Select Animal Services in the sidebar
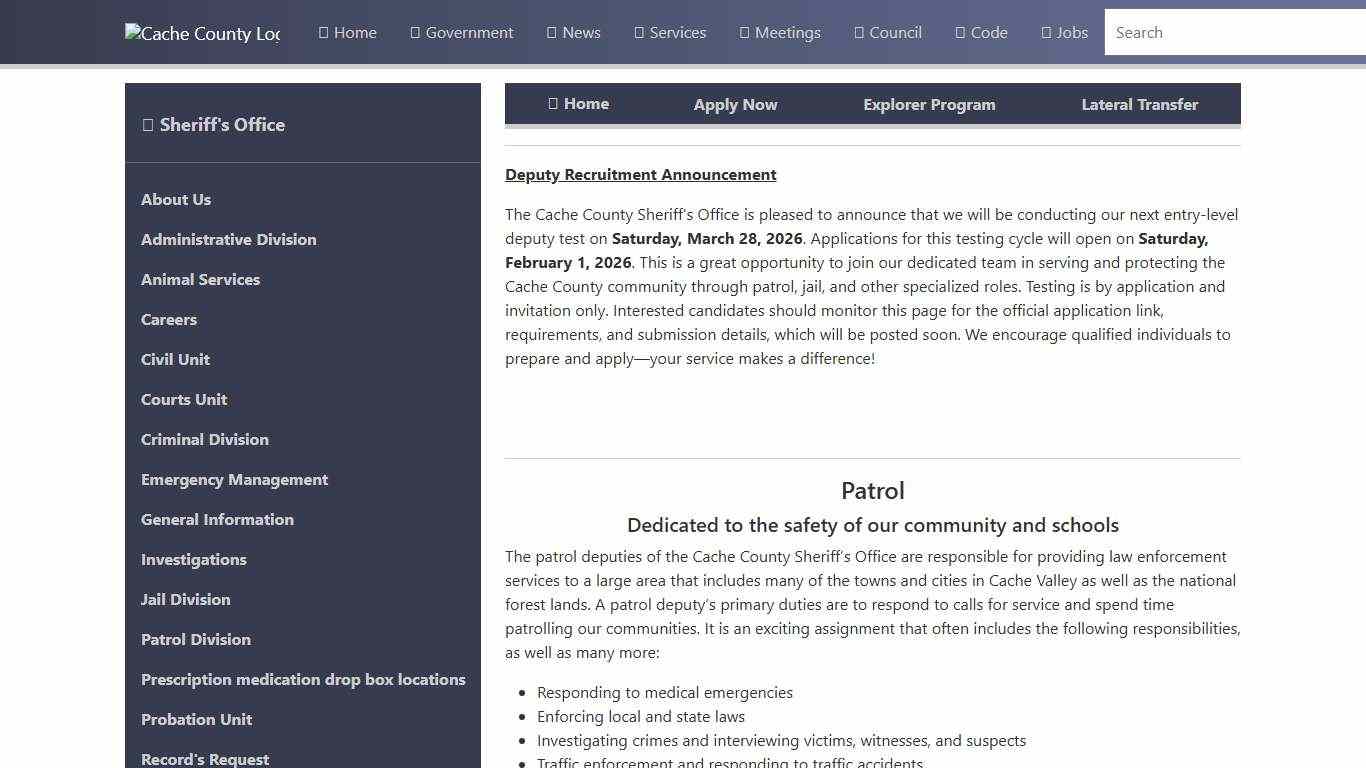 click(200, 279)
